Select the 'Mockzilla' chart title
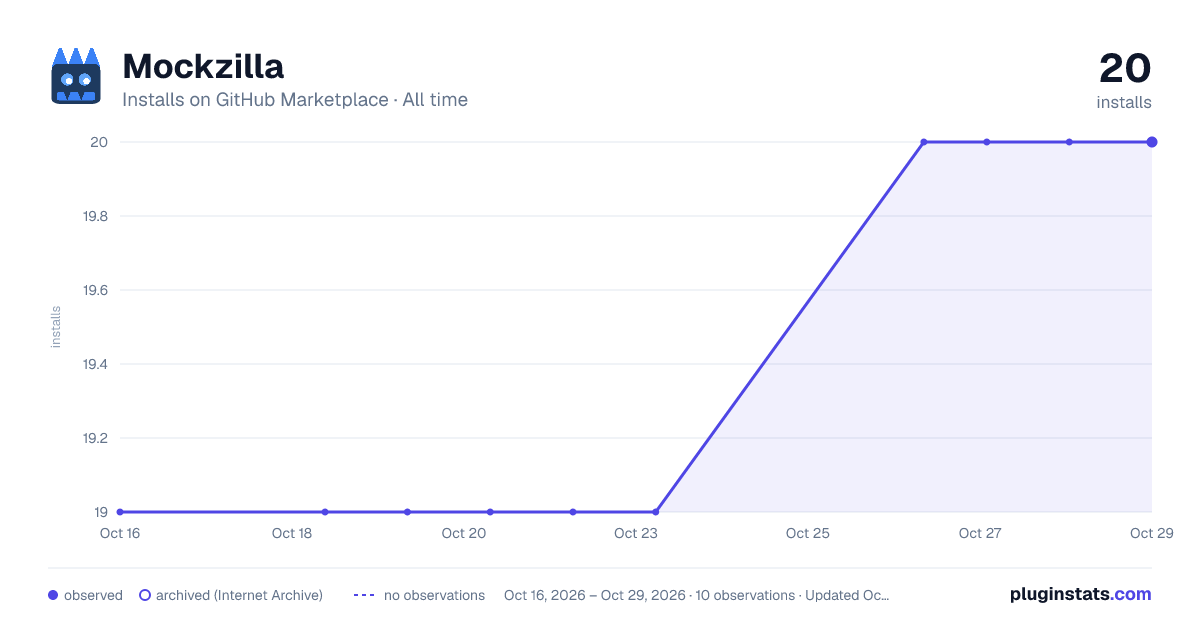 coord(203,66)
